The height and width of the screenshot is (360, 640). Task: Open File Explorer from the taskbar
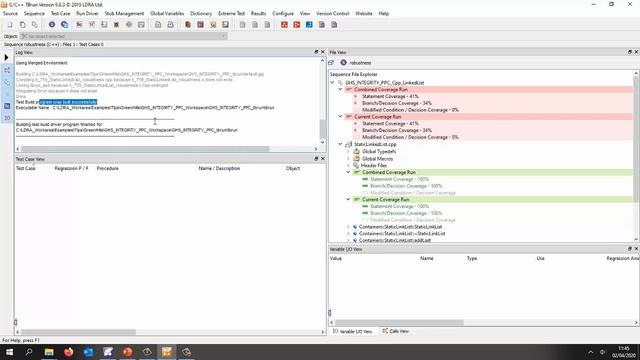point(49,352)
